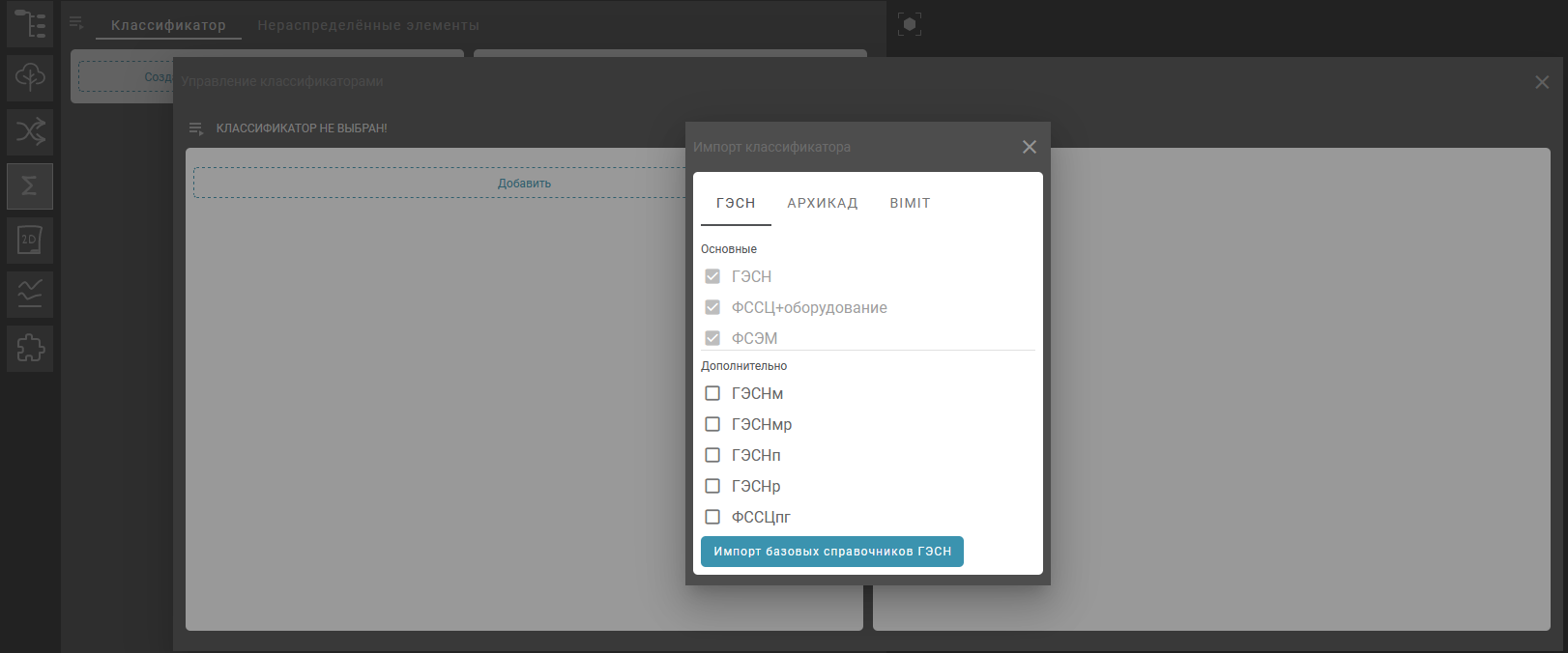Expand the list menu next to Классификатор tab
The width and height of the screenshot is (1568, 653).
[76, 24]
